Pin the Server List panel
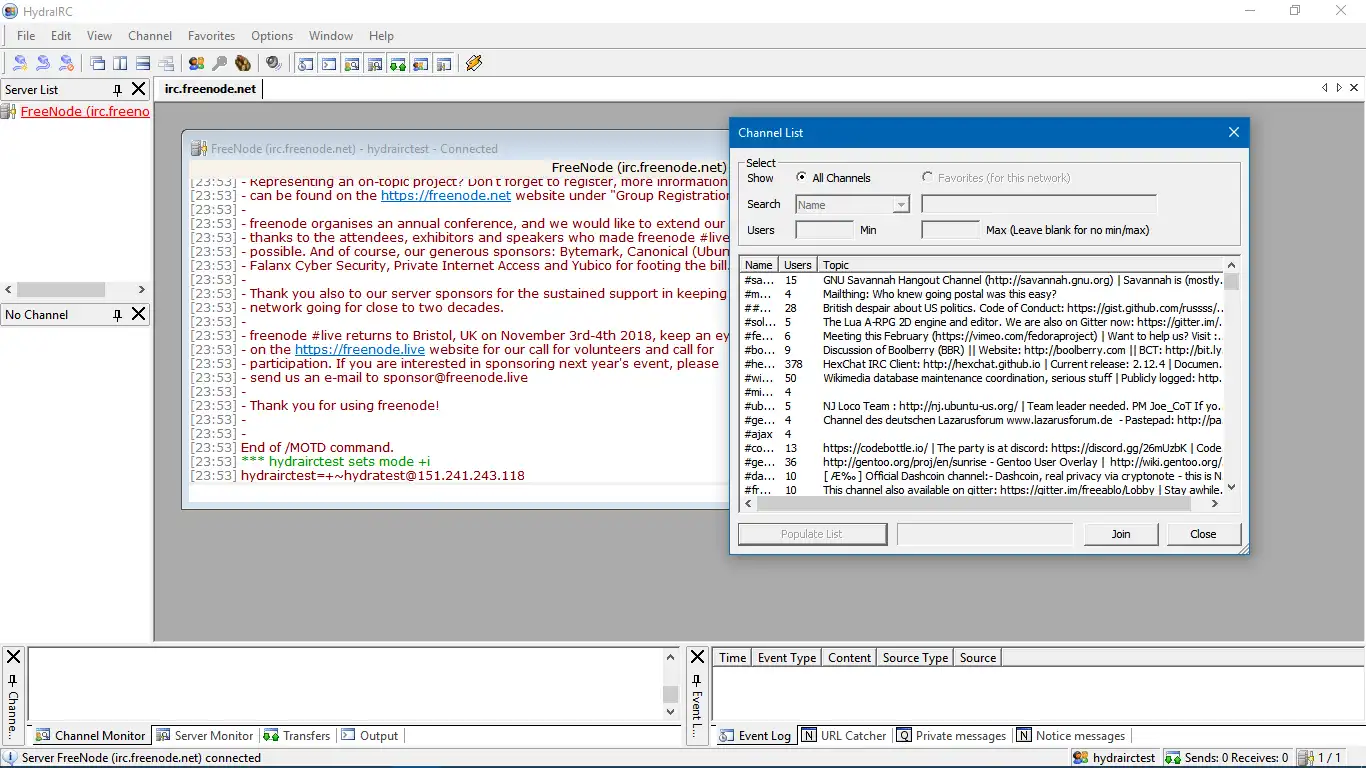 coord(117,89)
